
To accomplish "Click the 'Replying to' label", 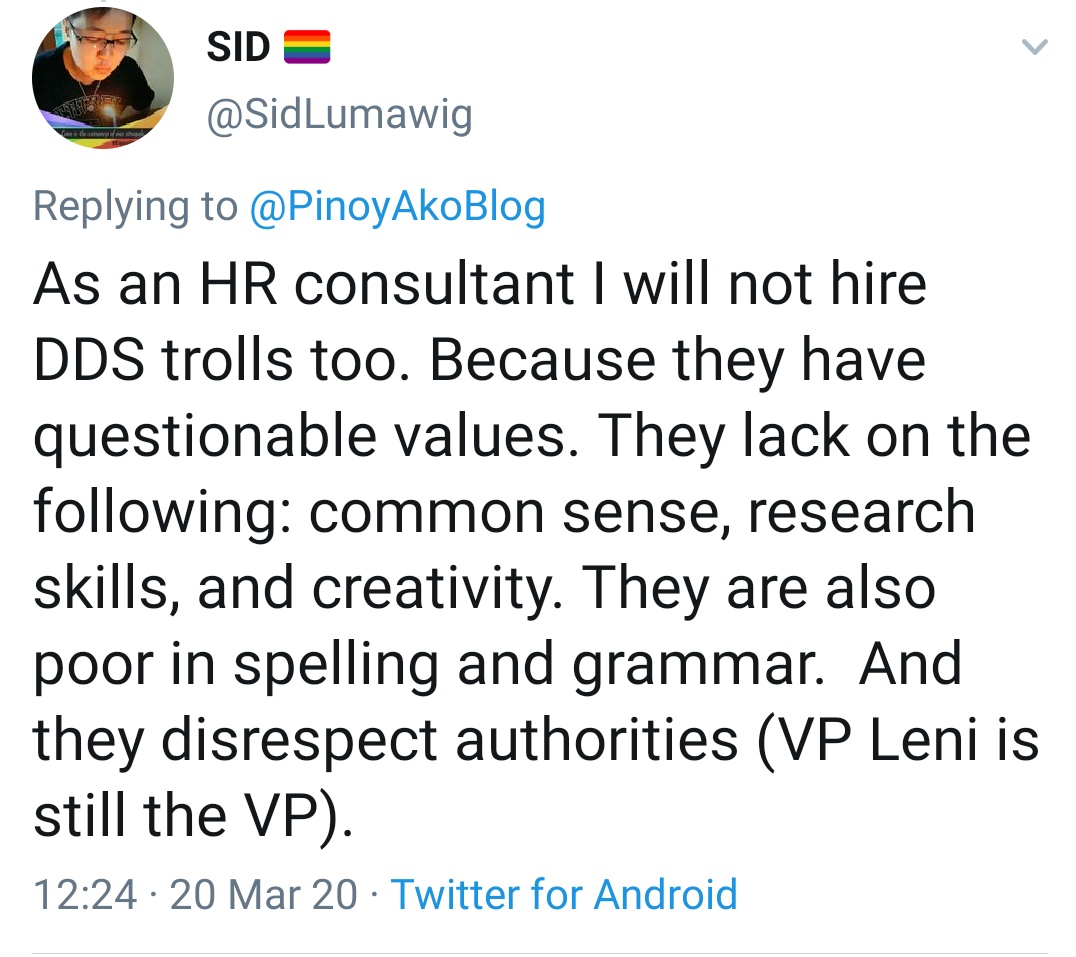I will (x=135, y=206).
